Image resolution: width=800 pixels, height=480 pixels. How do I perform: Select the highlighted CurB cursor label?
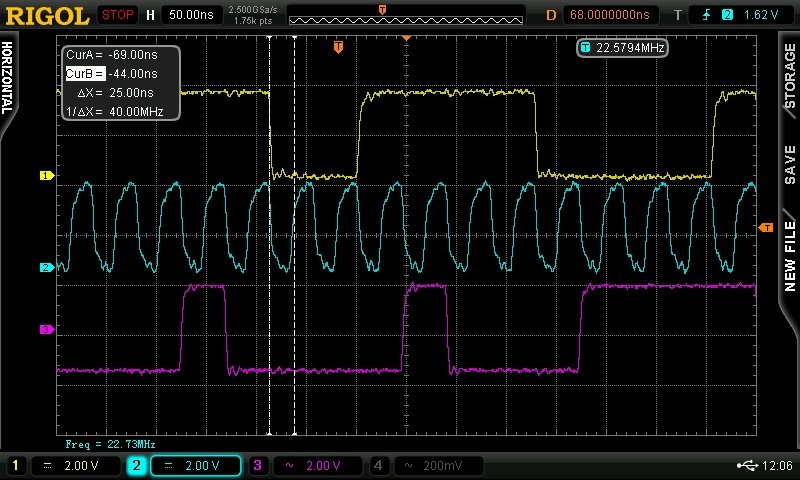coord(85,73)
